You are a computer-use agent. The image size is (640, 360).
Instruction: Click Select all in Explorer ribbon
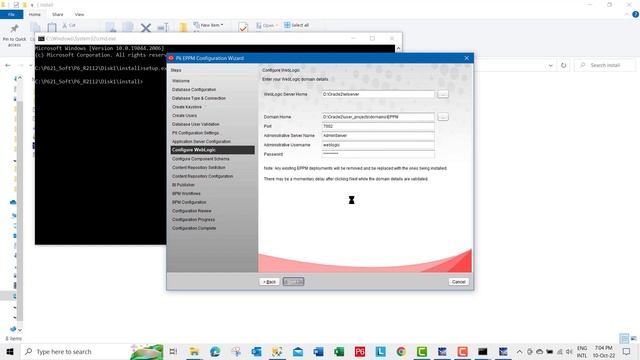pyautogui.click(x=296, y=25)
